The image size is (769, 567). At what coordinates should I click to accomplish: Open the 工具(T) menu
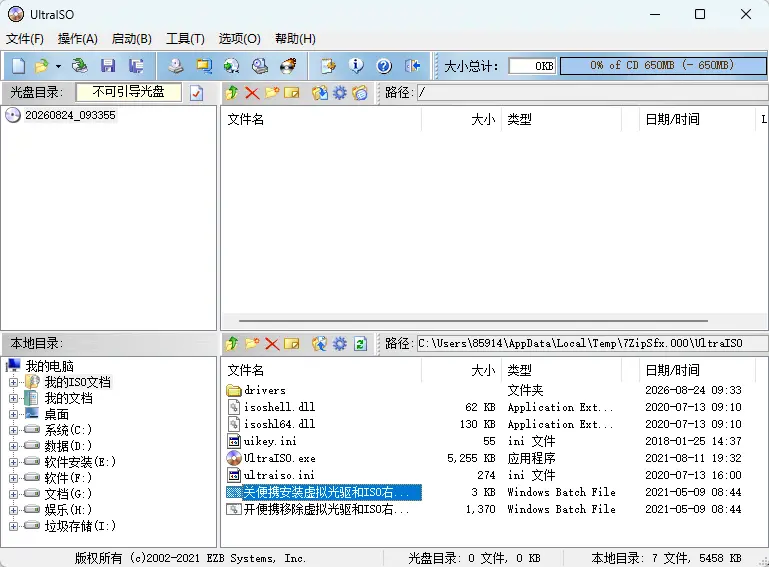(185, 38)
